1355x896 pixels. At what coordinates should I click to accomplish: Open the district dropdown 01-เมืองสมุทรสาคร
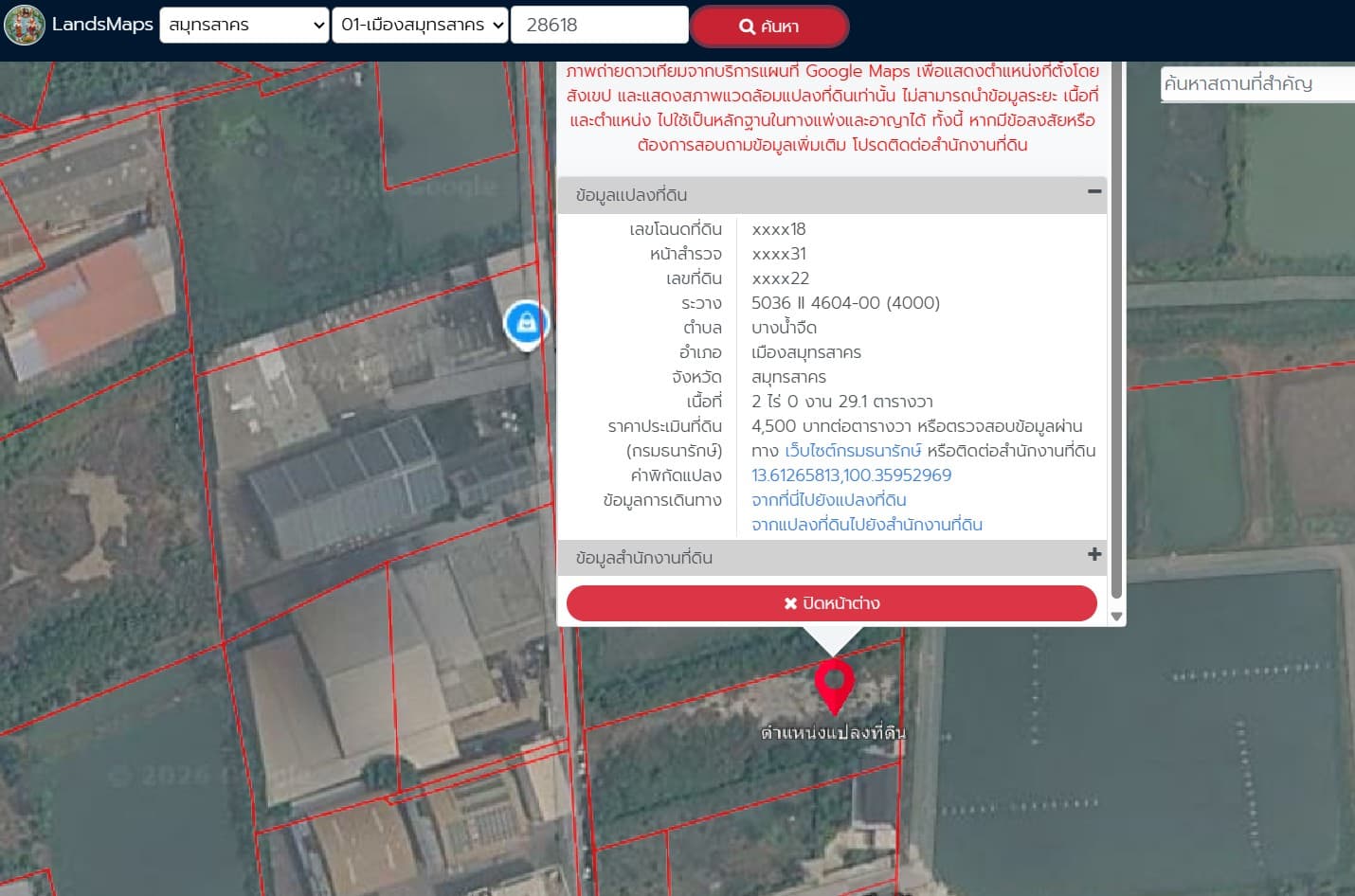(x=421, y=25)
